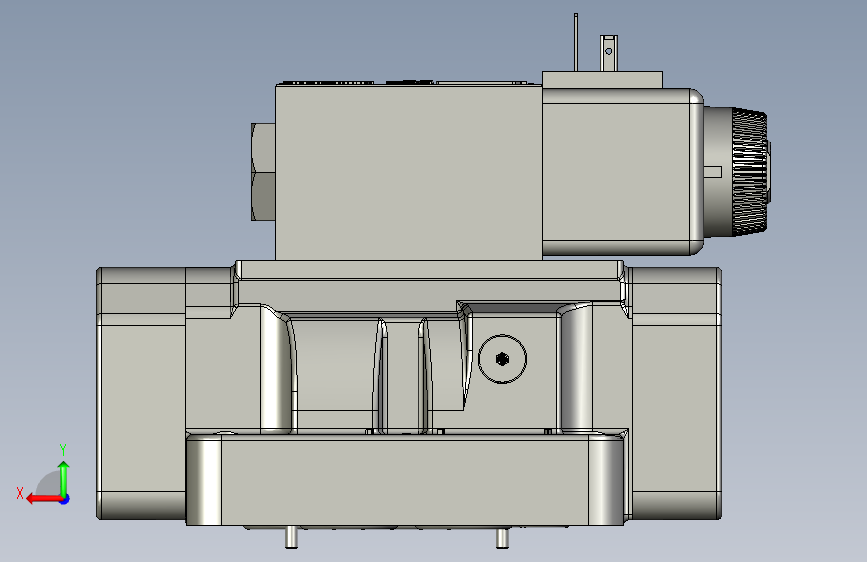Select the hex socket screw circle
867x562 pixels.
point(502,359)
